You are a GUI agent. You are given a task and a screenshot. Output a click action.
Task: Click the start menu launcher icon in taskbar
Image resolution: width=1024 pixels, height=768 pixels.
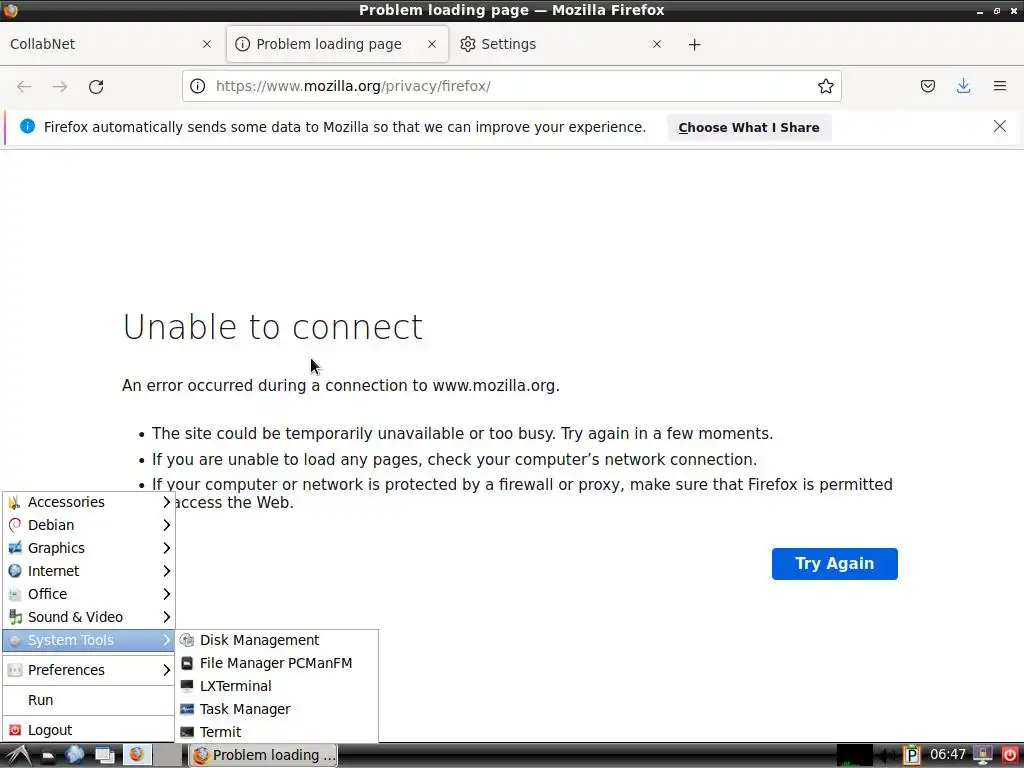point(18,756)
